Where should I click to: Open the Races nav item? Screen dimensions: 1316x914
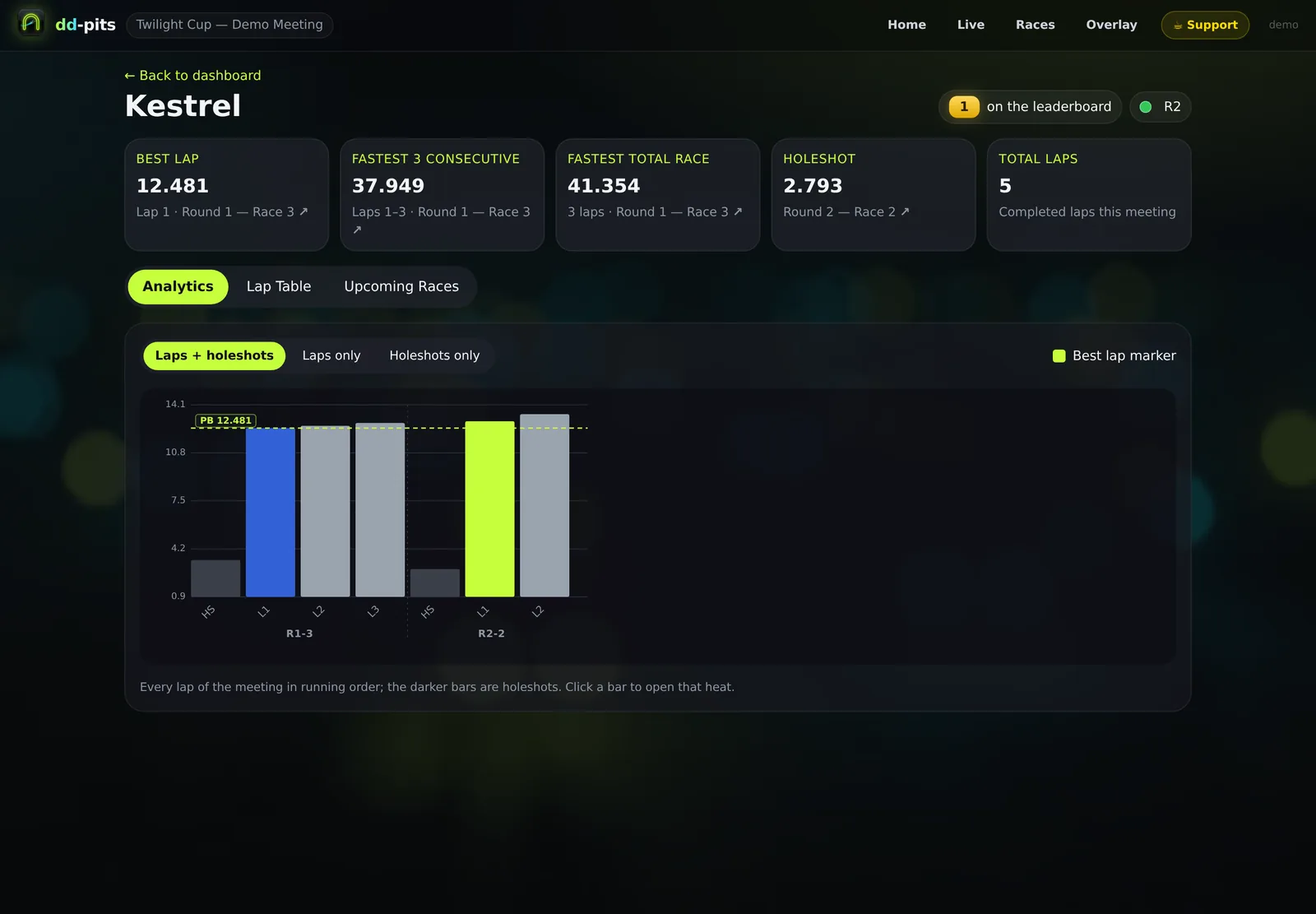coord(1035,25)
